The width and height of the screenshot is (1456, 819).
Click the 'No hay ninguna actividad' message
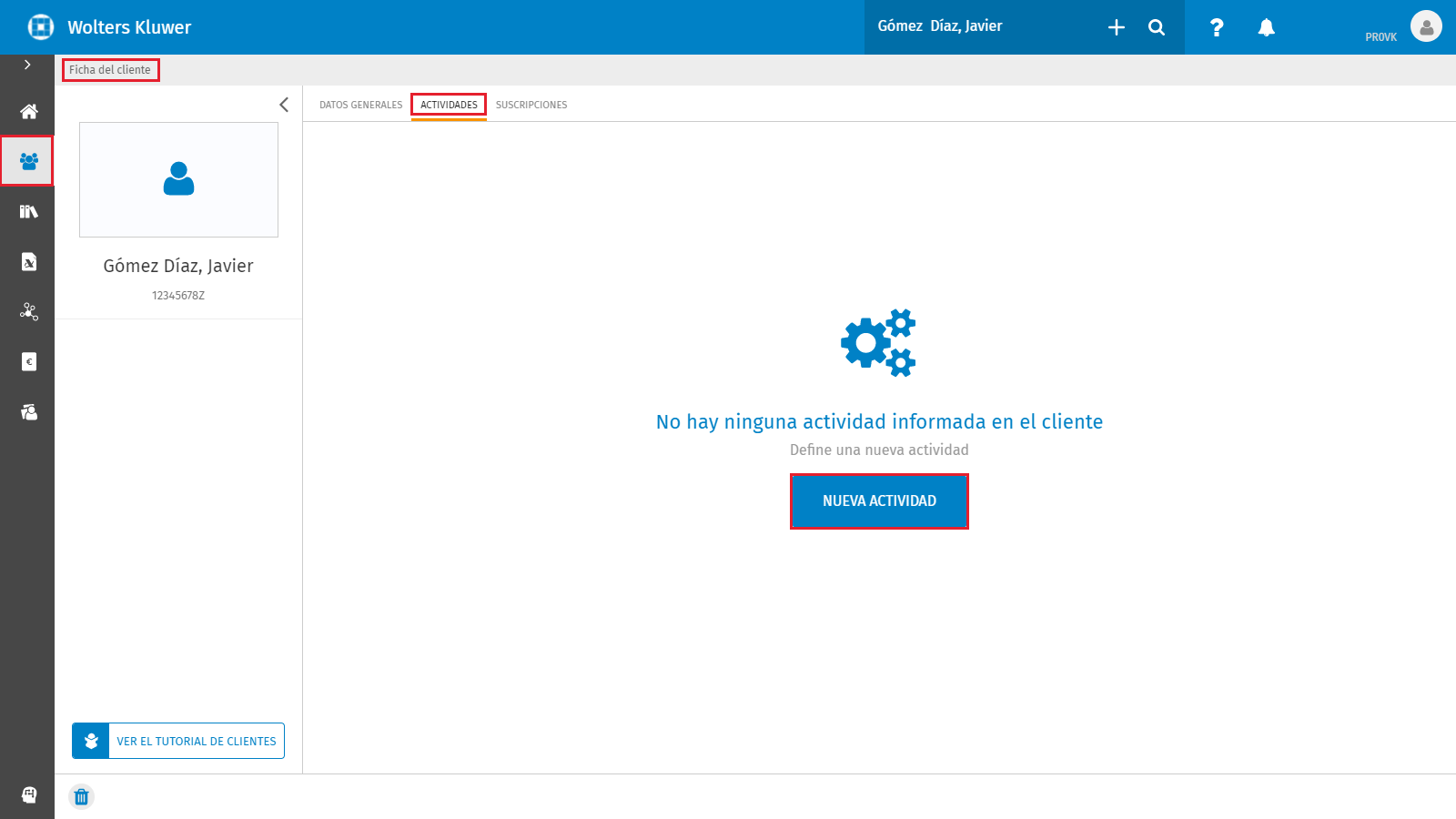879,421
